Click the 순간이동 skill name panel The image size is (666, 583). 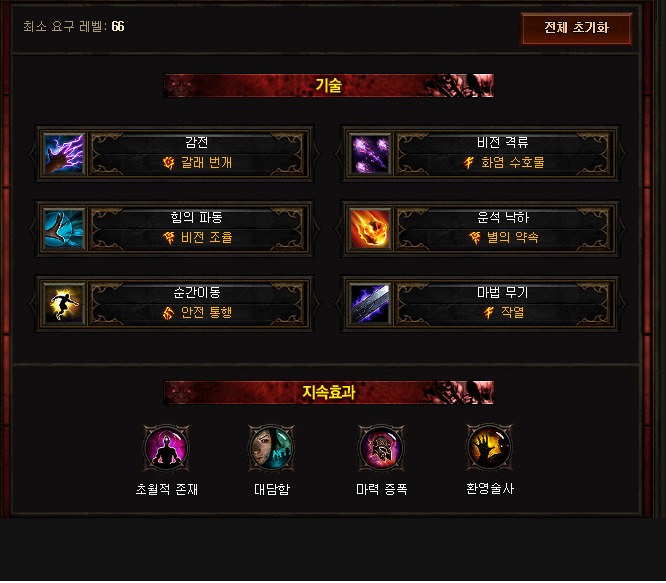click(x=198, y=304)
